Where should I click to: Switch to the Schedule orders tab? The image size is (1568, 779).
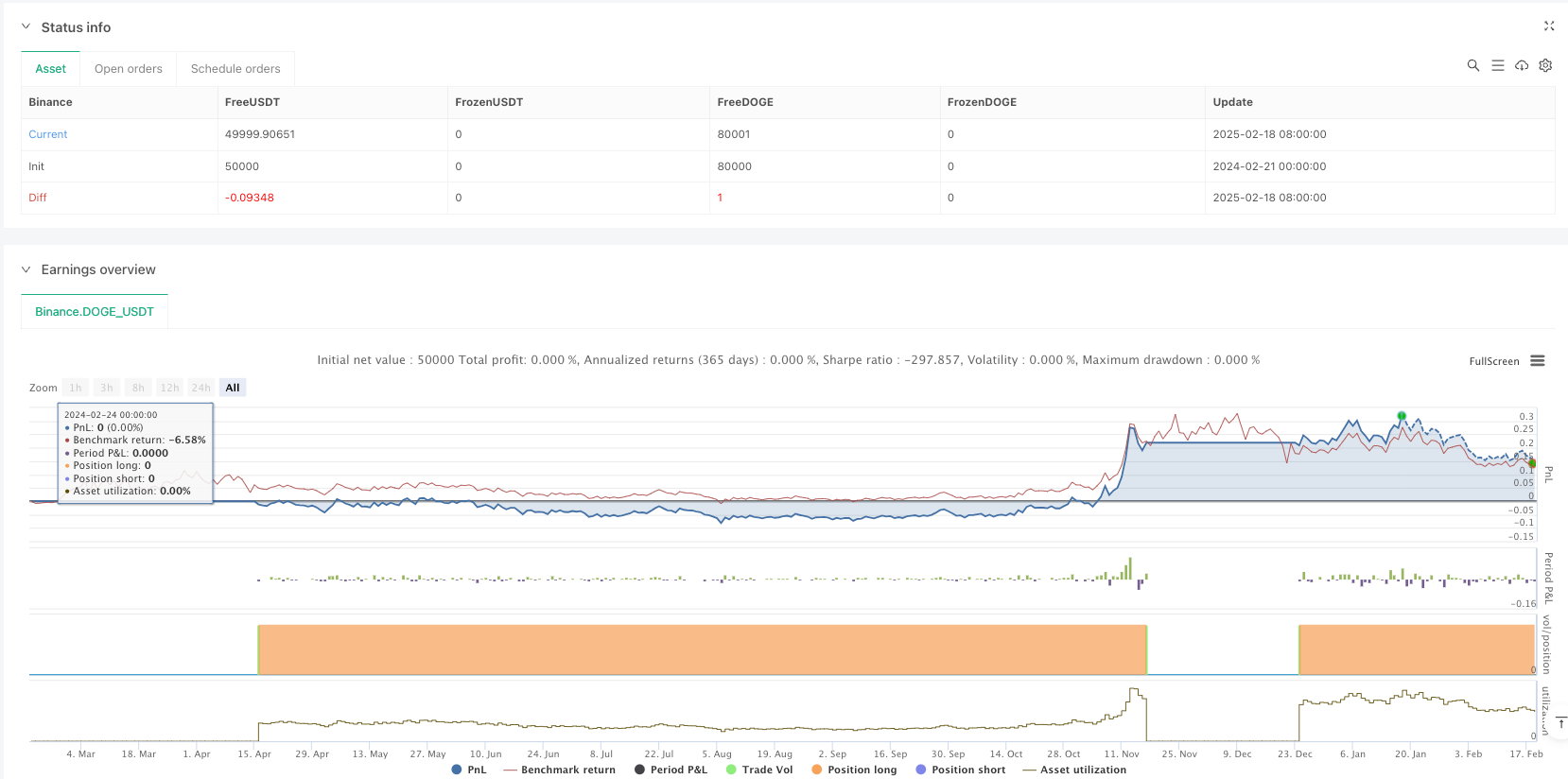[x=235, y=69]
